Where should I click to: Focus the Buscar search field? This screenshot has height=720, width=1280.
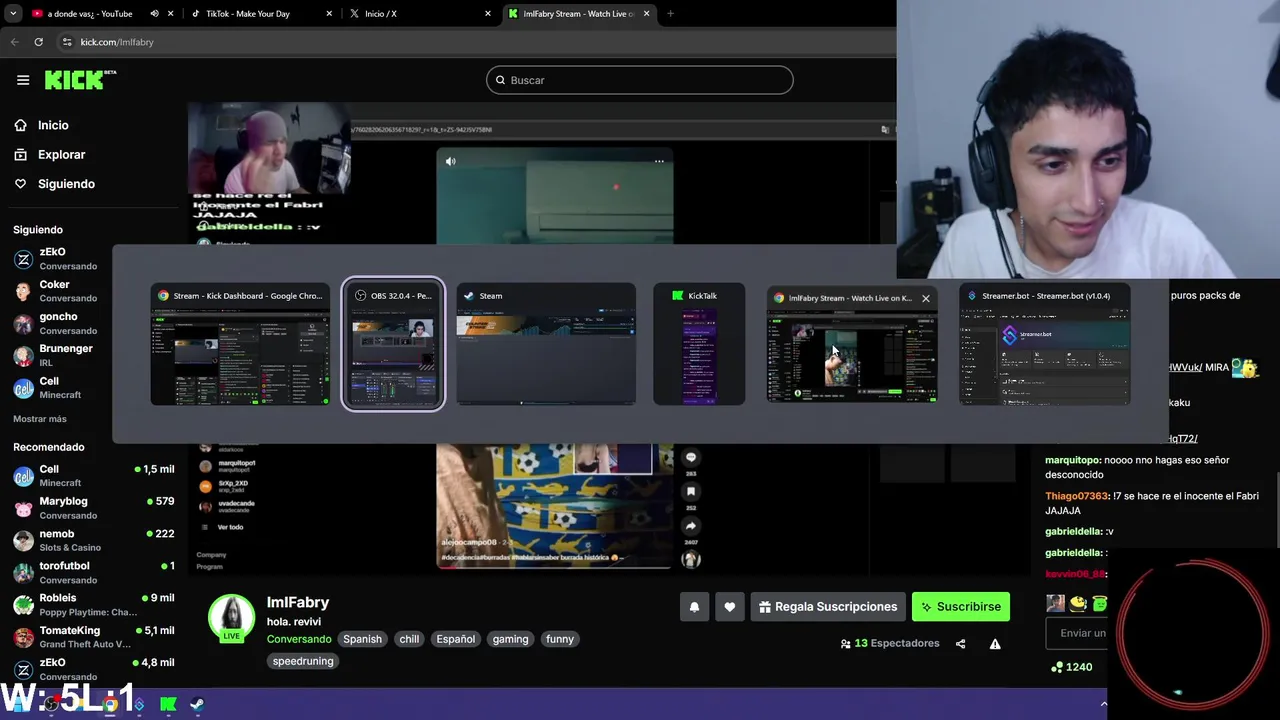click(640, 80)
